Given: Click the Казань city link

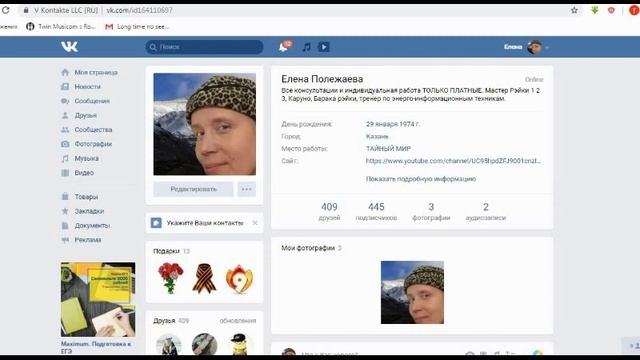Looking at the screenshot, I should click(x=377, y=136).
